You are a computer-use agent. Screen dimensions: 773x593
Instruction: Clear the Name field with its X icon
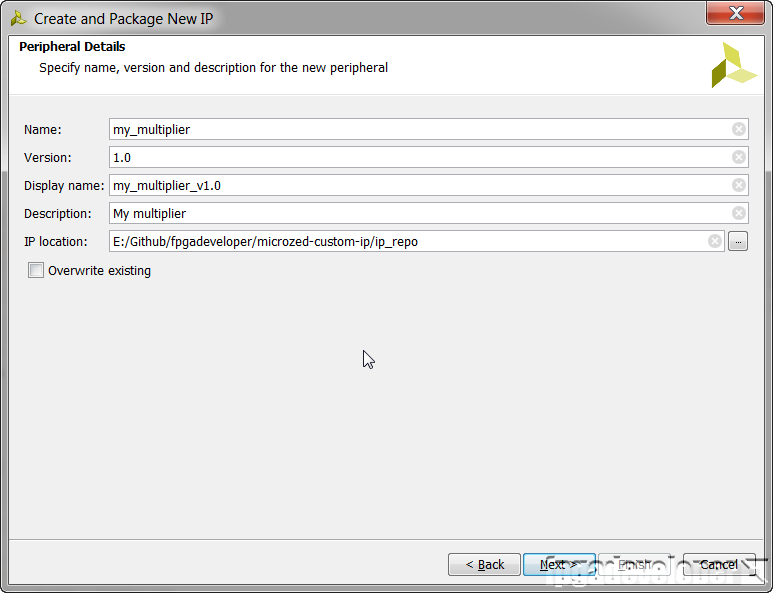point(738,129)
